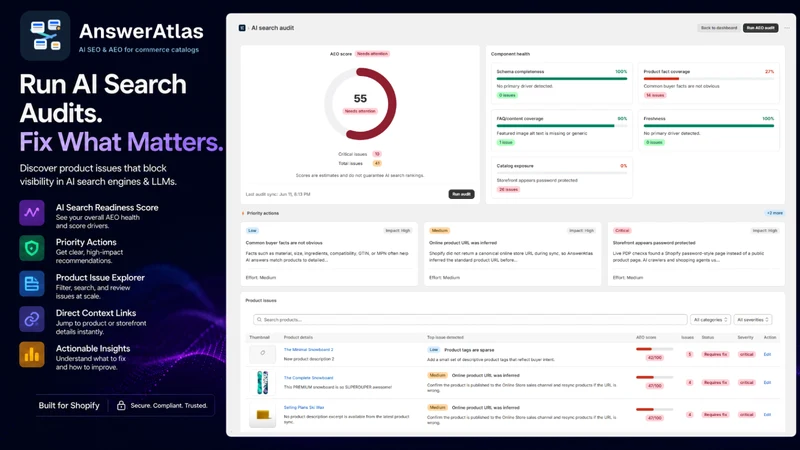Click the Severity column header
Screen dimensions: 800x450
pyautogui.click(x=745, y=337)
